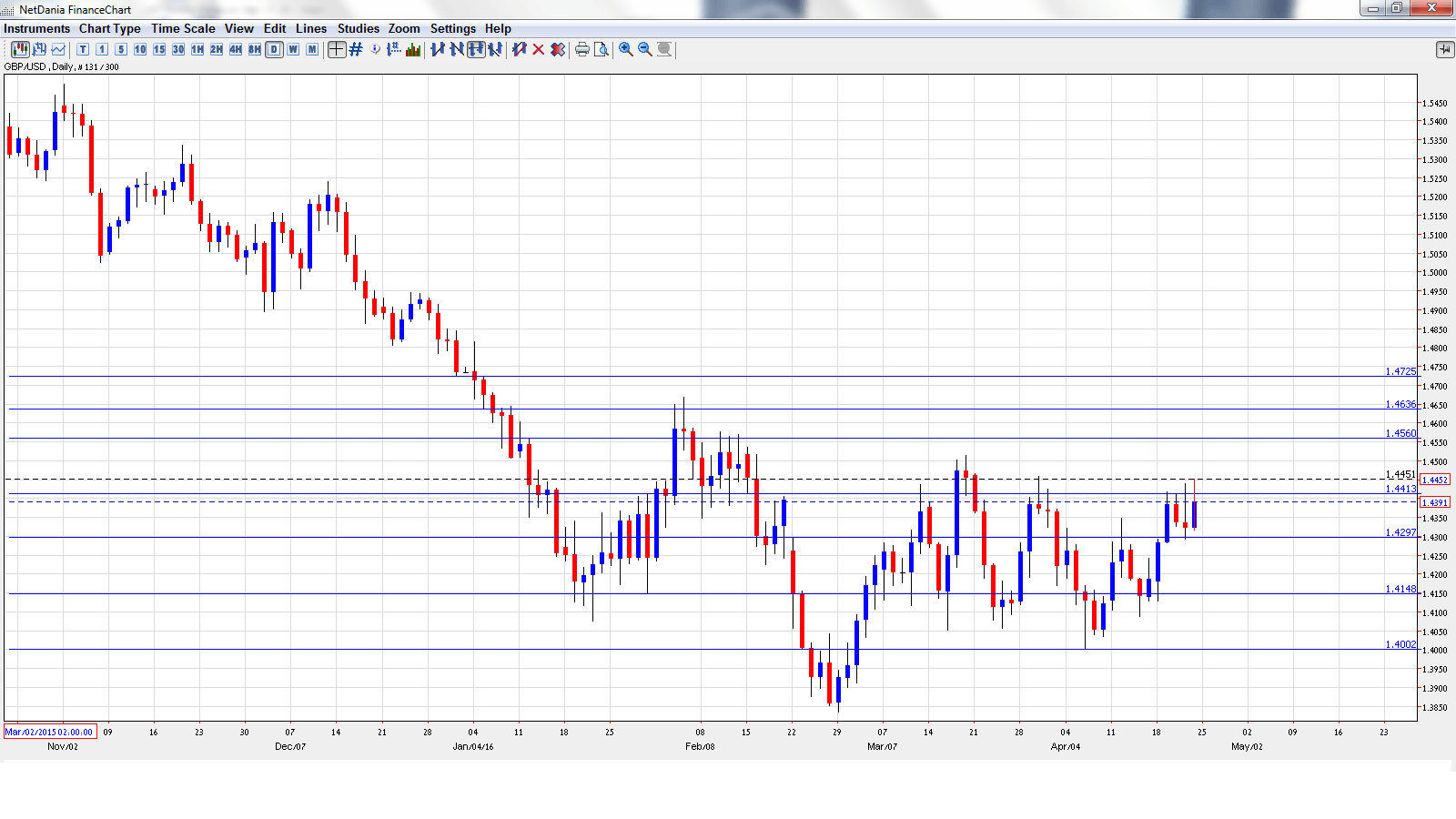Click the print chart icon
Screen dimensions: 1456x819
582,49
